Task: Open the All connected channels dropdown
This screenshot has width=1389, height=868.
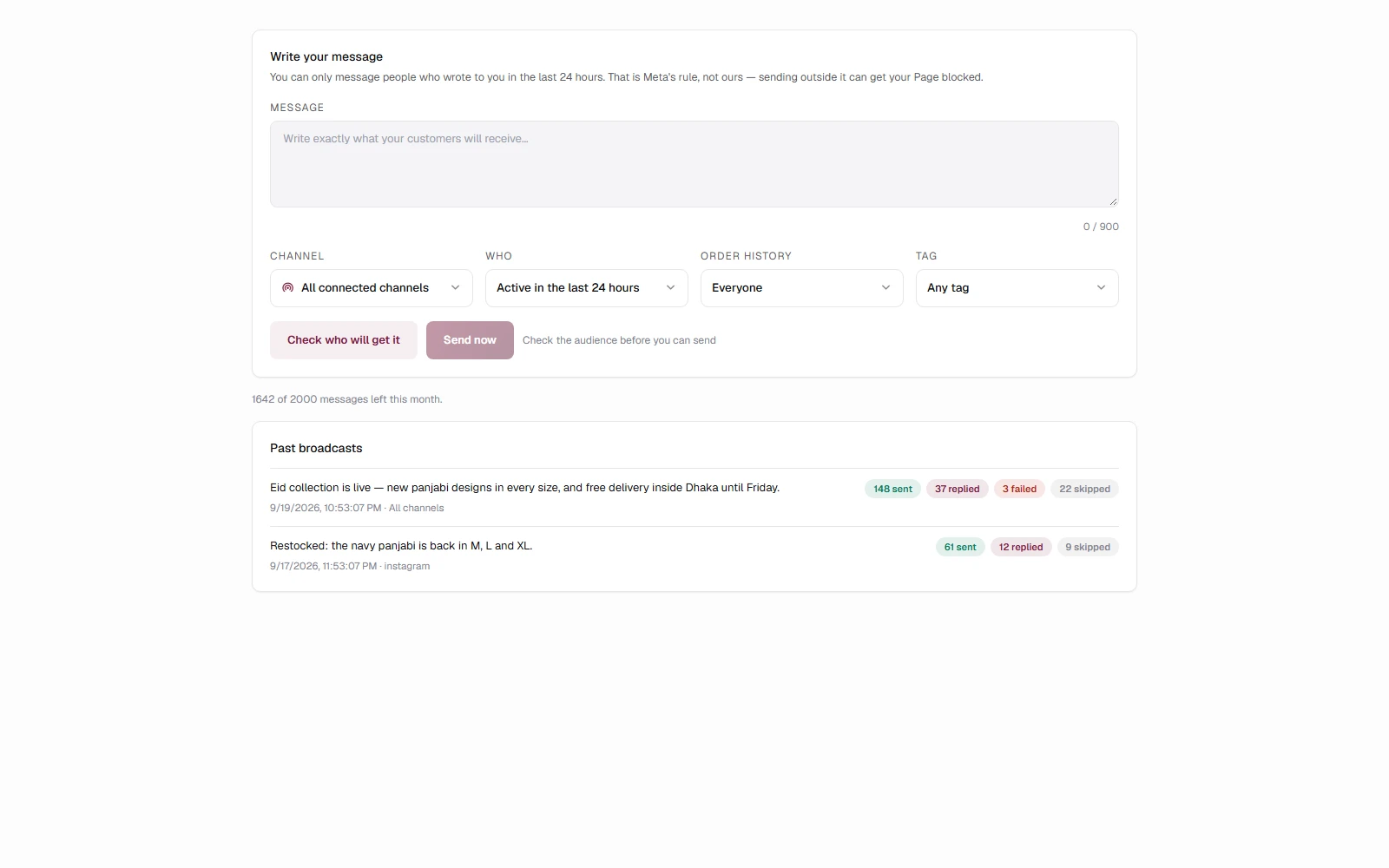Action: [x=372, y=288]
